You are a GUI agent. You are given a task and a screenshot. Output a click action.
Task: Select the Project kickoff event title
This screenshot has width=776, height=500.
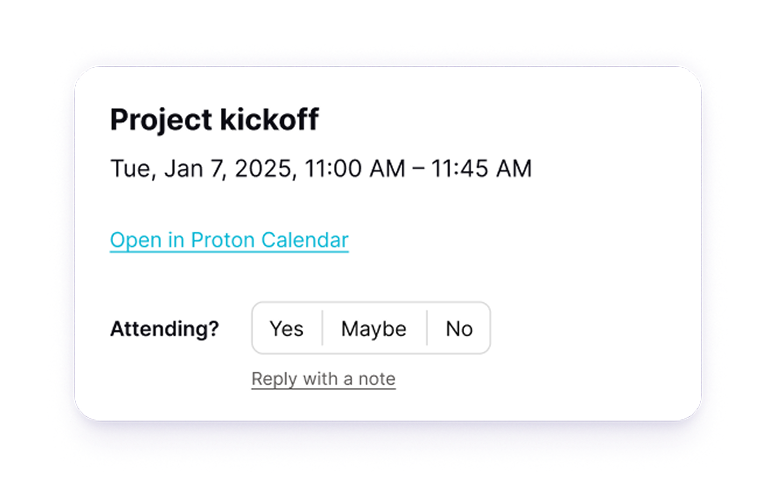pyautogui.click(x=214, y=120)
